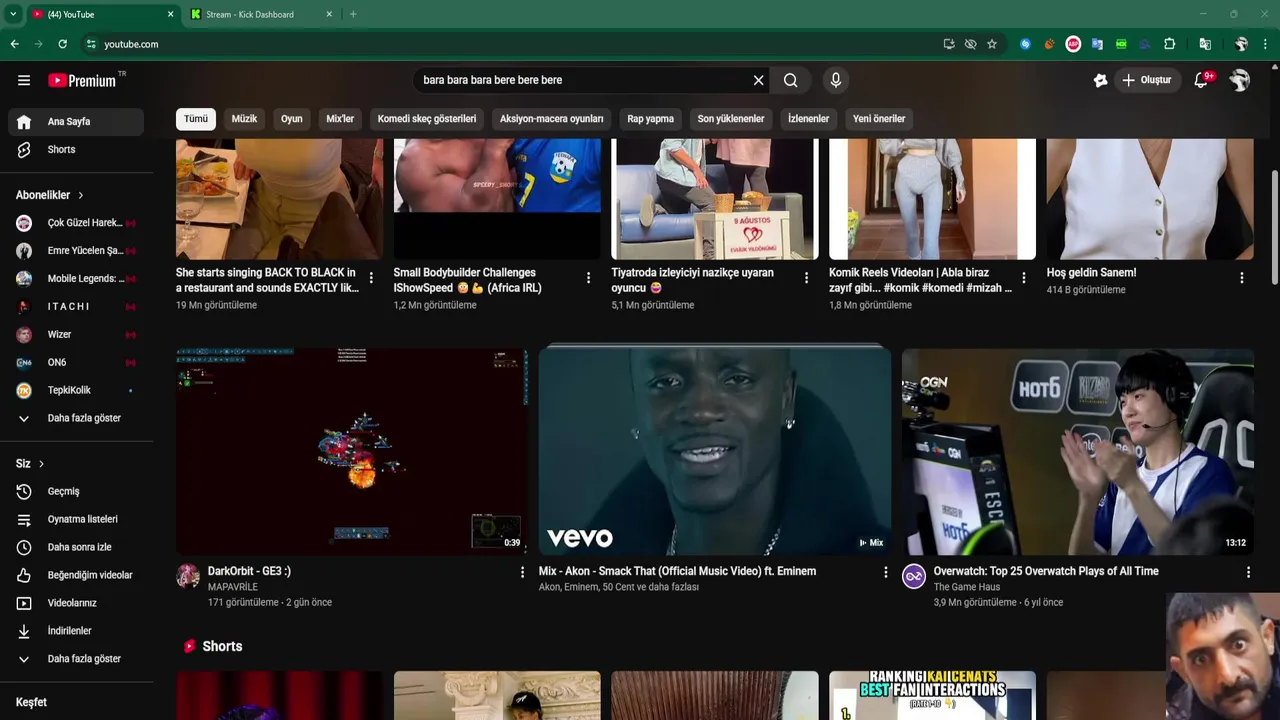Go to Ana Sayfa in the sidebar
Viewport: 1280px width, 720px height.
pos(76,122)
